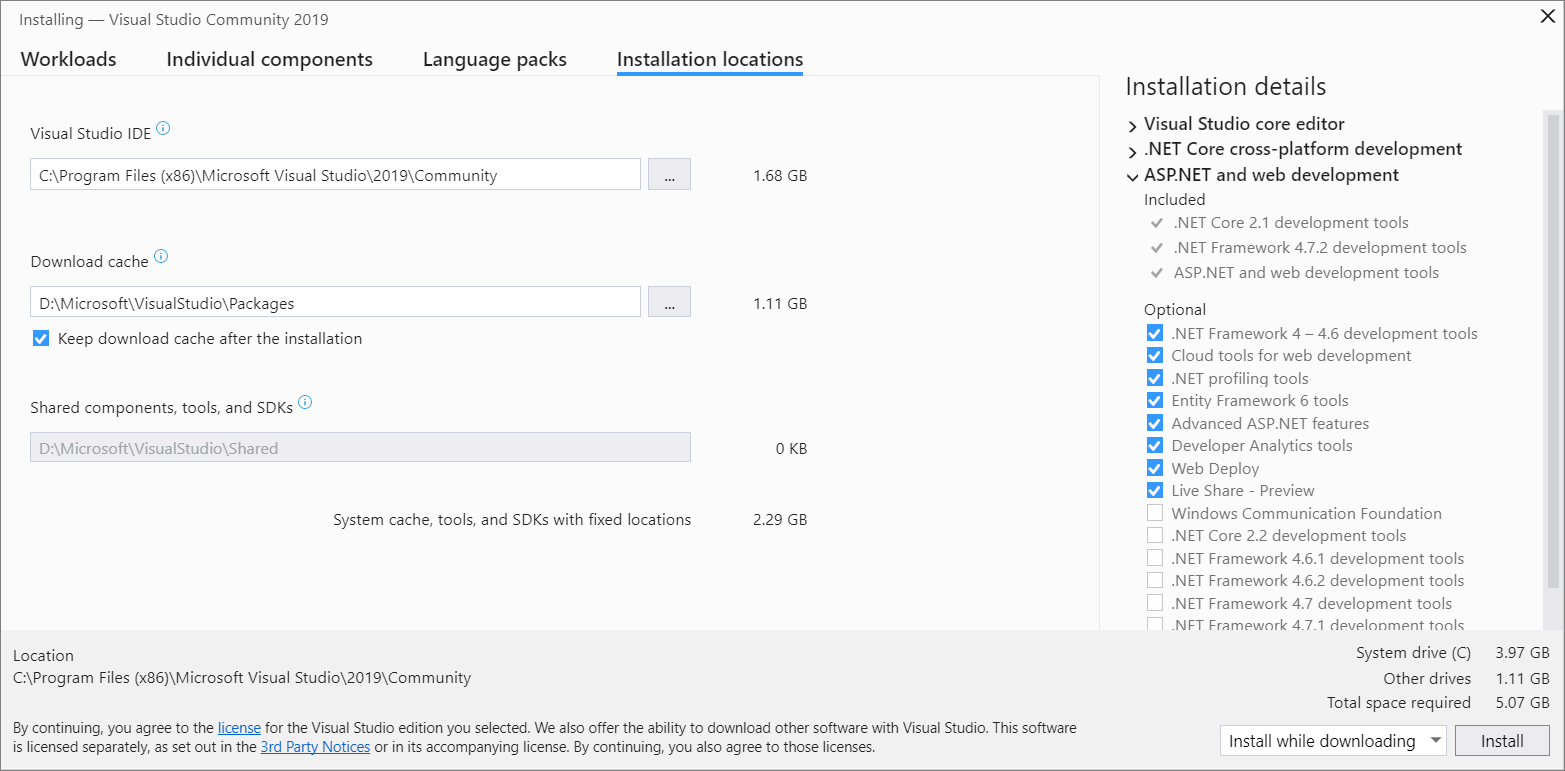
Task: View the Download cache info icon
Action: tap(161, 257)
